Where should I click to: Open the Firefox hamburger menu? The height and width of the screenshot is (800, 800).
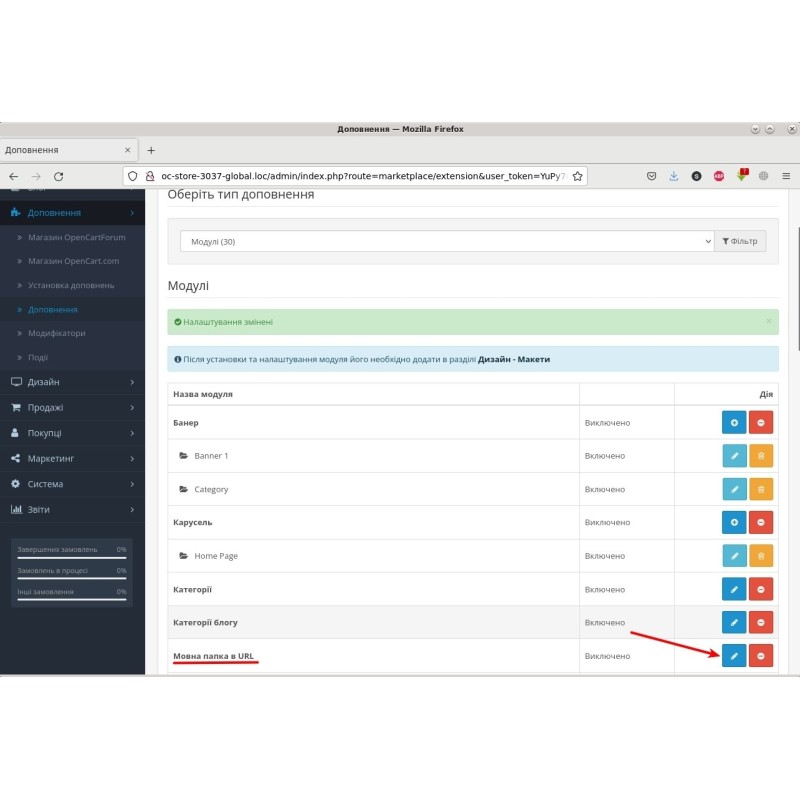[x=787, y=175]
